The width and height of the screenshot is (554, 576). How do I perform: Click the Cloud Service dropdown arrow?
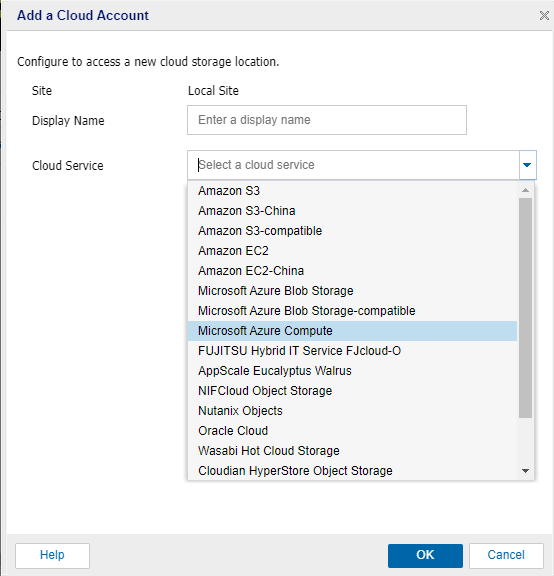[528, 165]
